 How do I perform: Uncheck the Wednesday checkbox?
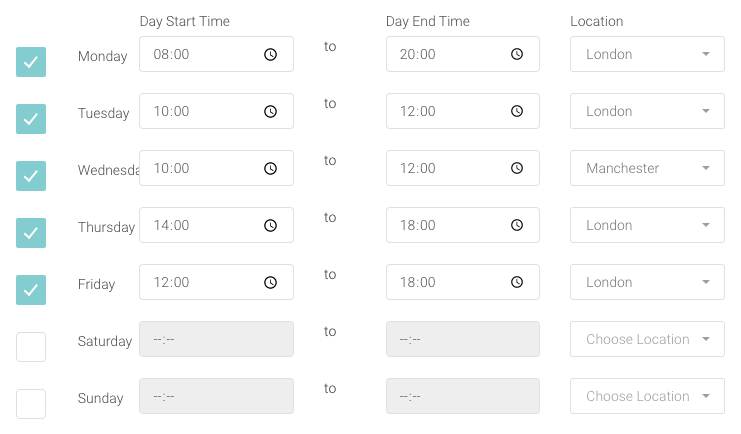(x=31, y=176)
